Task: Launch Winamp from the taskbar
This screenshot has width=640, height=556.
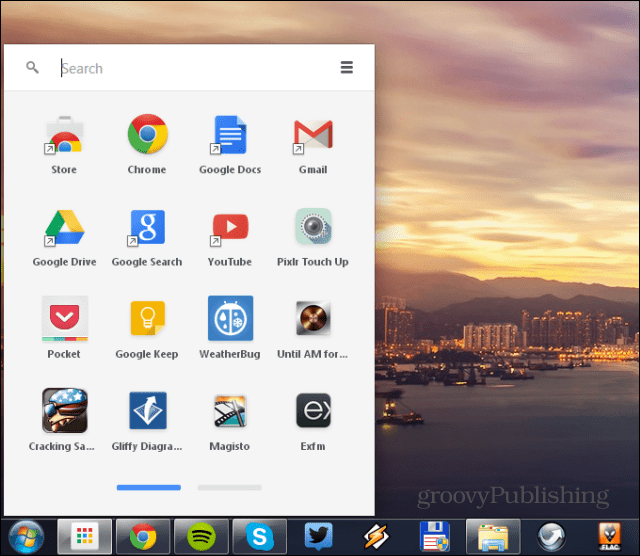Action: pos(376,536)
